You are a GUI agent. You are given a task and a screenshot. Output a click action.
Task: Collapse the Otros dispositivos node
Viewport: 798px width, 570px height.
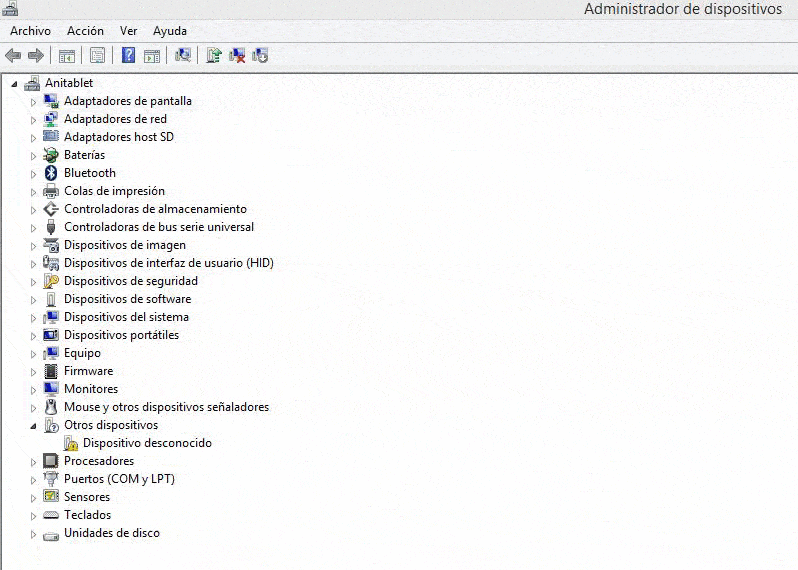tap(33, 426)
